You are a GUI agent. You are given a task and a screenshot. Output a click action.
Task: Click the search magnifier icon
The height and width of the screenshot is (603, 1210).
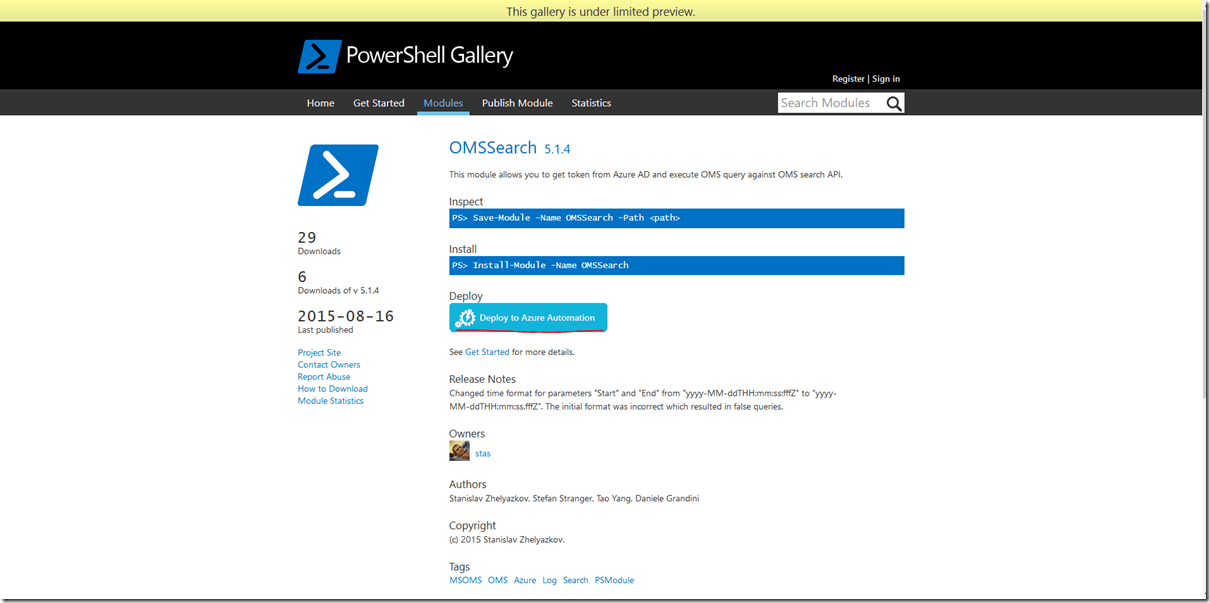click(x=893, y=103)
